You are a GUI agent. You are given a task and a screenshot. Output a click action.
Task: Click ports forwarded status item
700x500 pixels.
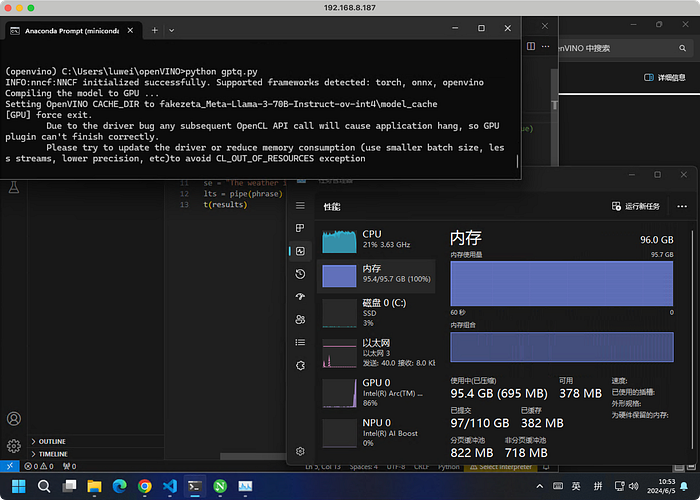pyautogui.click(x=69, y=466)
